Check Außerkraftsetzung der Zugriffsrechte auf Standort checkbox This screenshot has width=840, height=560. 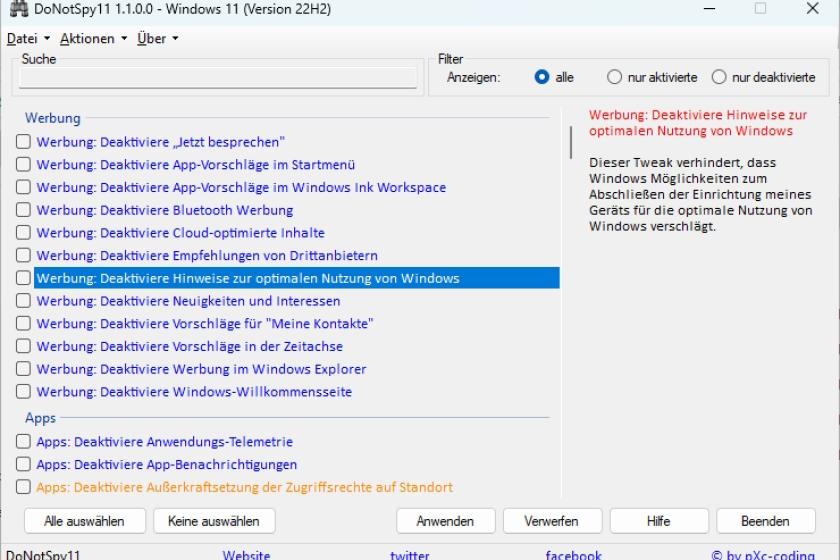click(23, 487)
